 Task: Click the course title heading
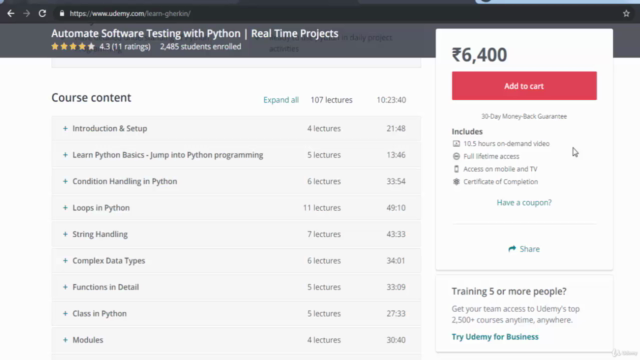(195, 33)
